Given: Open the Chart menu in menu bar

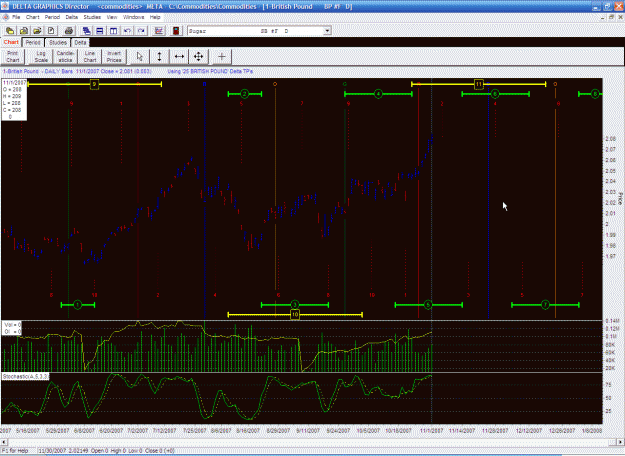Looking at the screenshot, I should [x=33, y=17].
